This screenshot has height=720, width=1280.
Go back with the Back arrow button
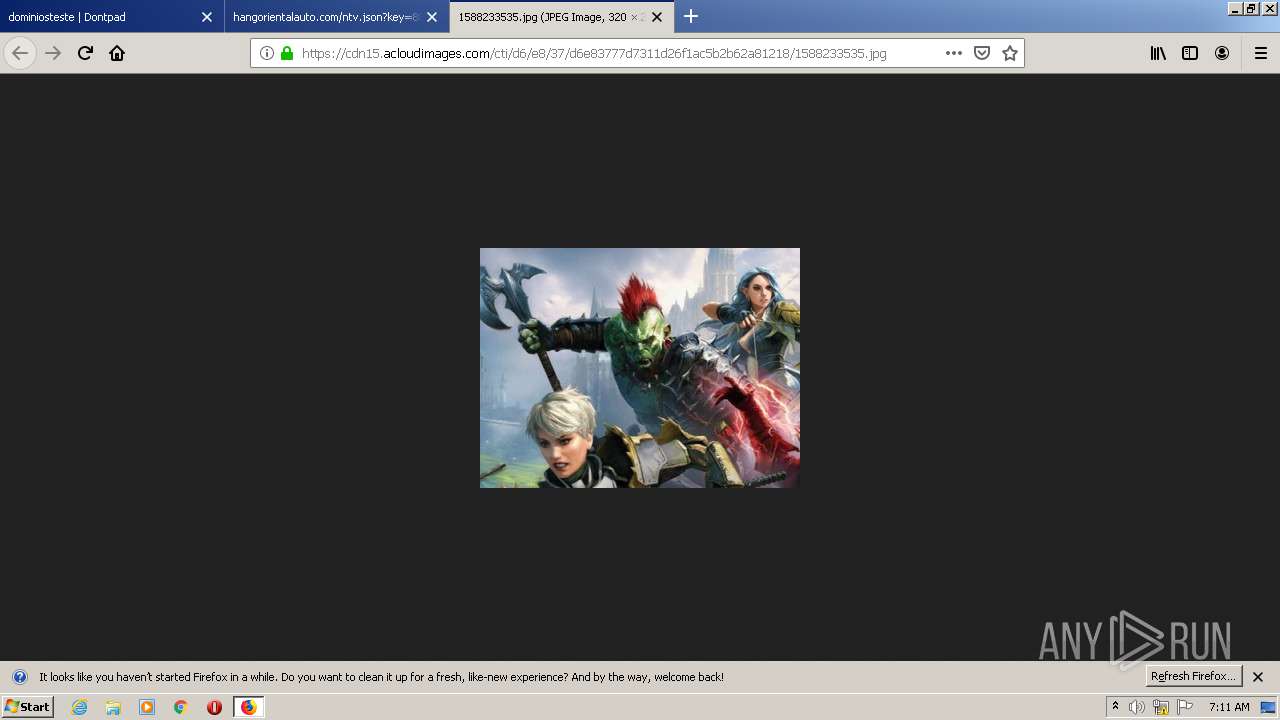click(x=20, y=53)
